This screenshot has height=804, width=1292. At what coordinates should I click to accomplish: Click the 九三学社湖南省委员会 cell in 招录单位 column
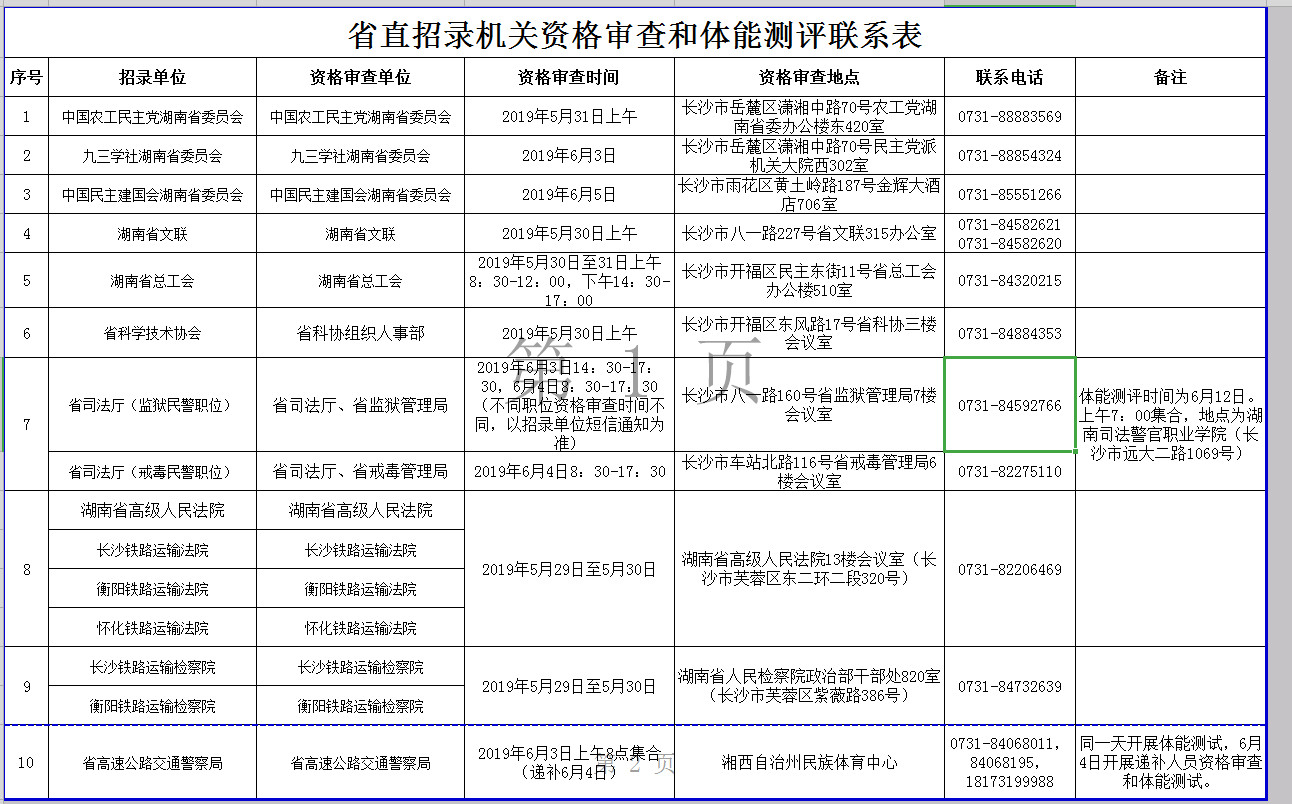coord(152,156)
